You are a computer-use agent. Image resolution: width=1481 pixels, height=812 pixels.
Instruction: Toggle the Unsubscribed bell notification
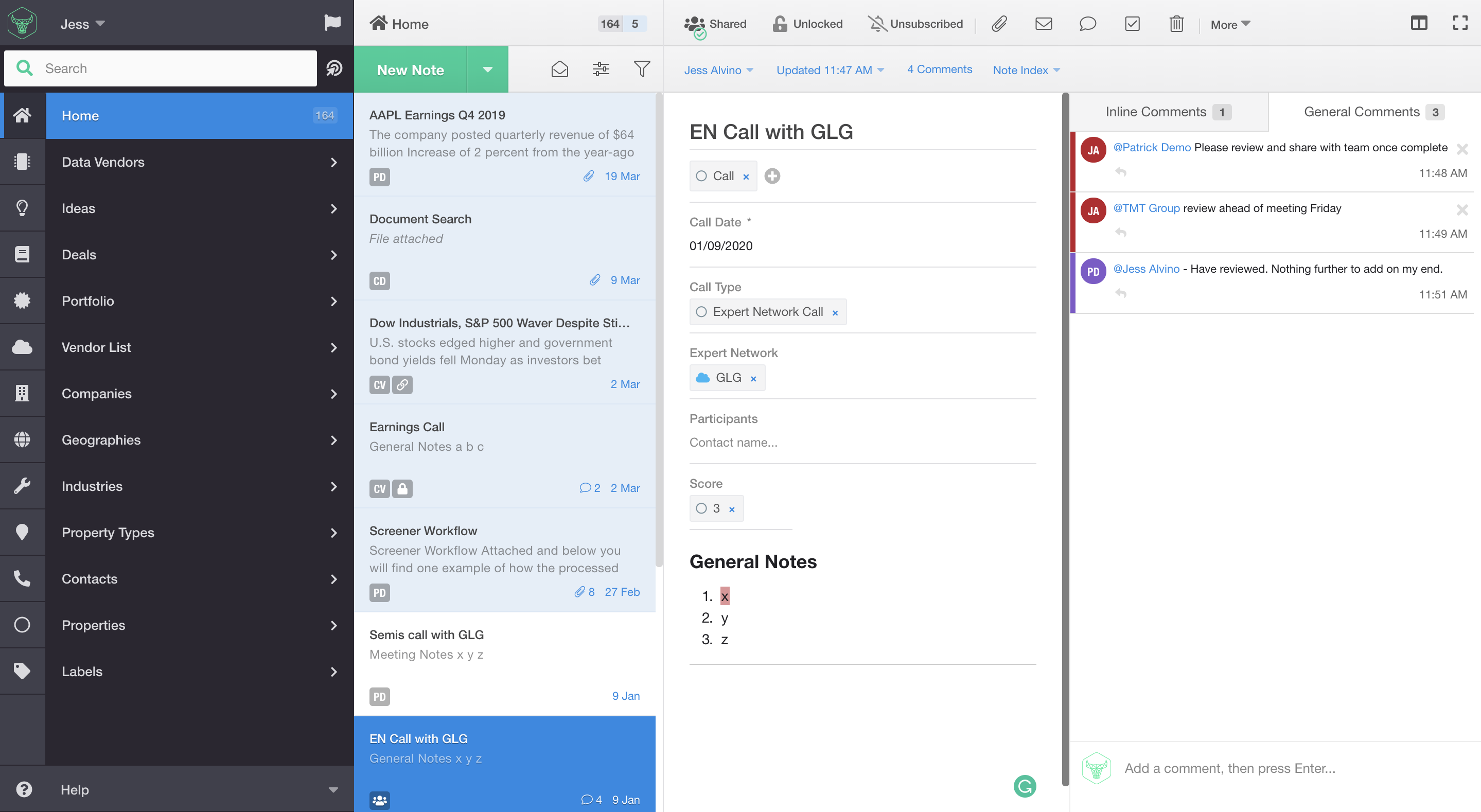tap(915, 24)
